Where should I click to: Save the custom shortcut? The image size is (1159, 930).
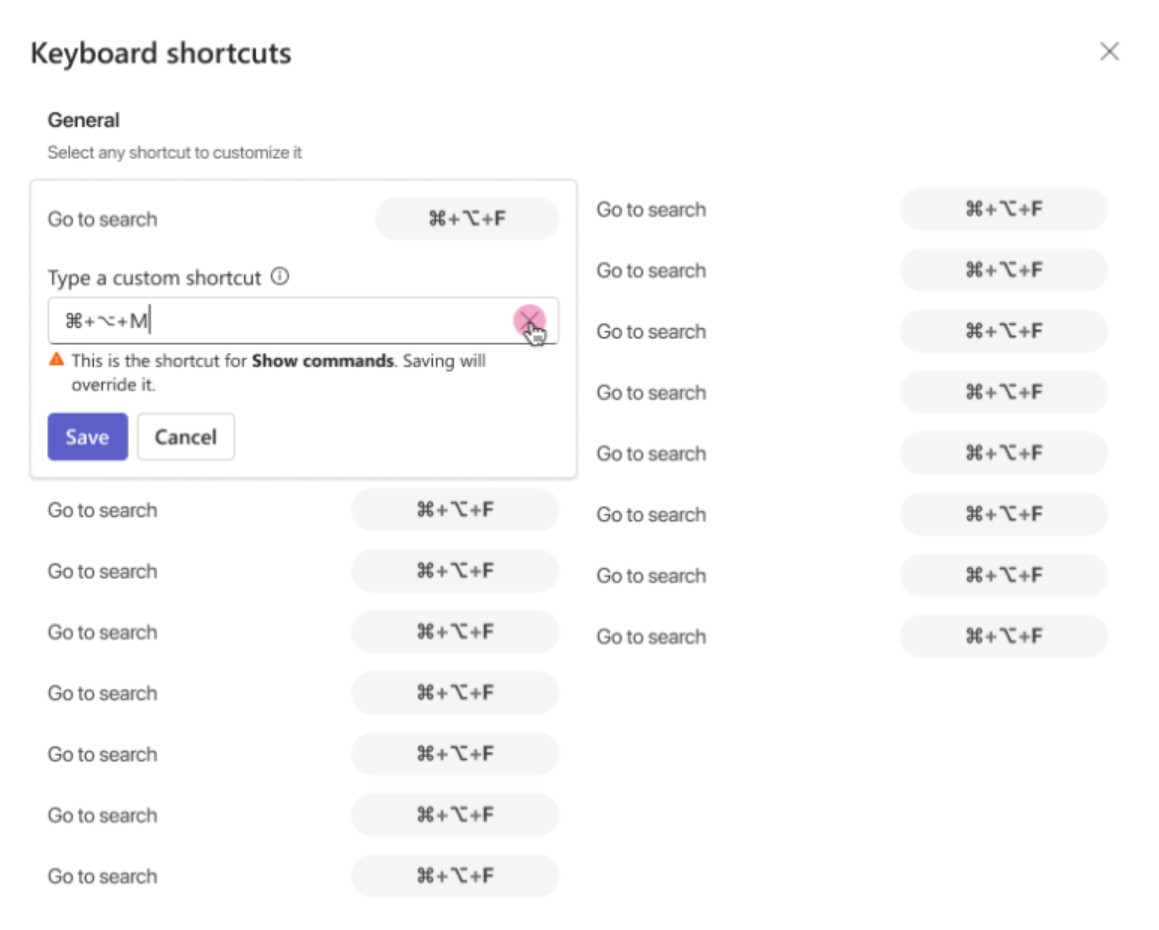coord(87,437)
